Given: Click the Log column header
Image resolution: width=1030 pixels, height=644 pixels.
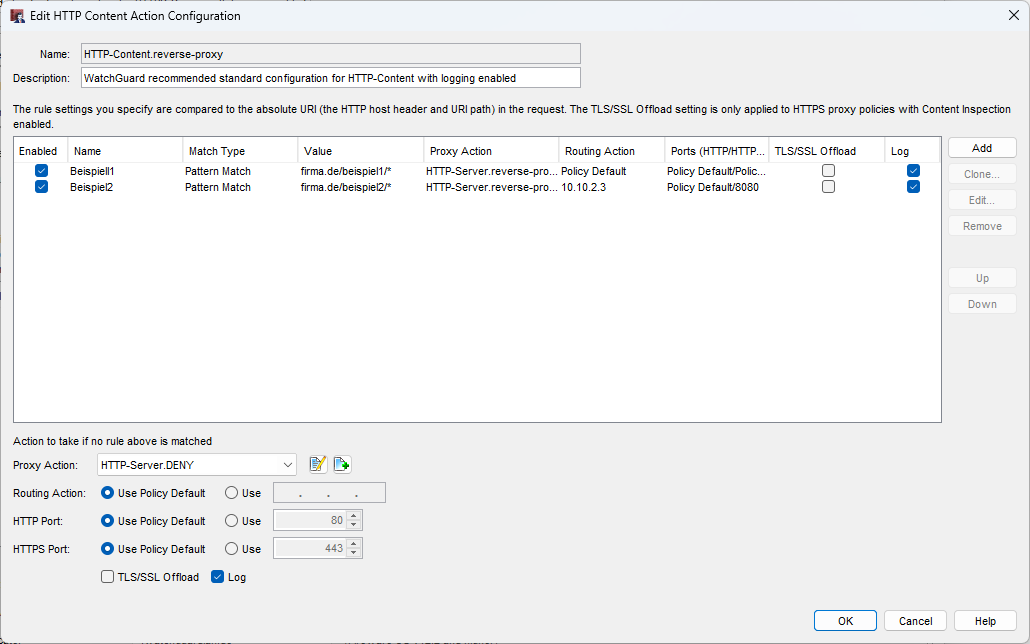Looking at the screenshot, I should pyautogui.click(x=912, y=151).
